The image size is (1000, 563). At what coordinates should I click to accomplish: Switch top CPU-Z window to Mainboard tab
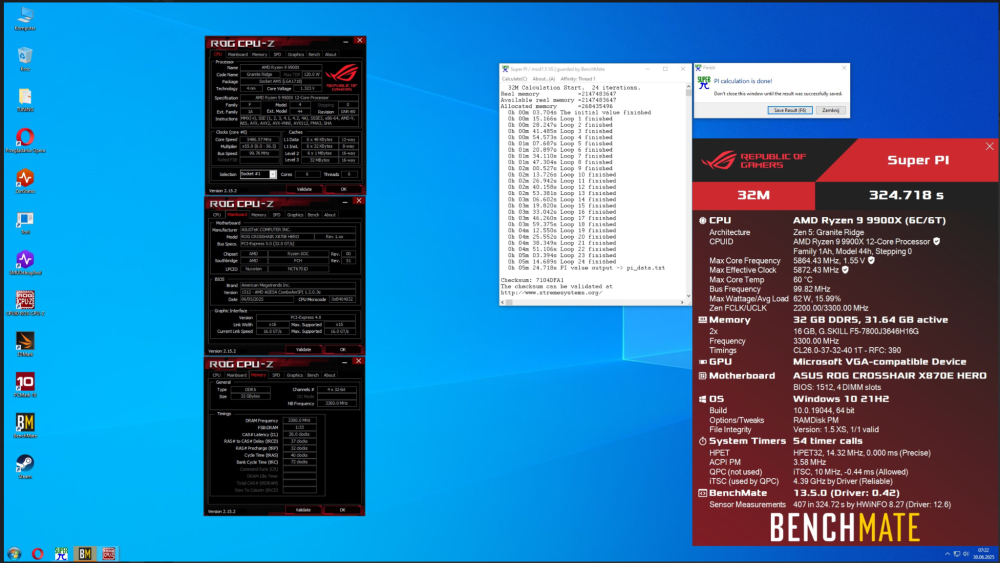[x=237, y=55]
